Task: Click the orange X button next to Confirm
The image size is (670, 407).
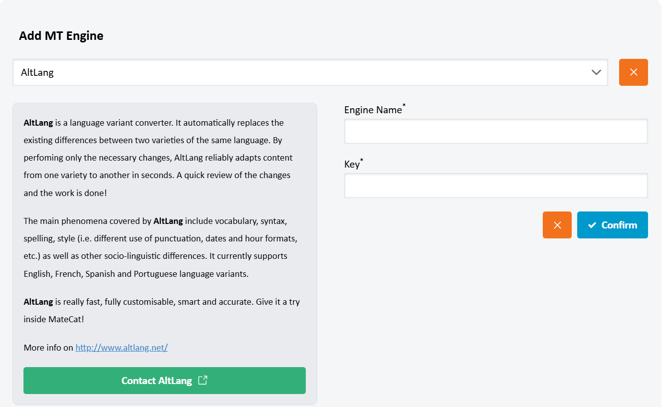Action: [557, 225]
